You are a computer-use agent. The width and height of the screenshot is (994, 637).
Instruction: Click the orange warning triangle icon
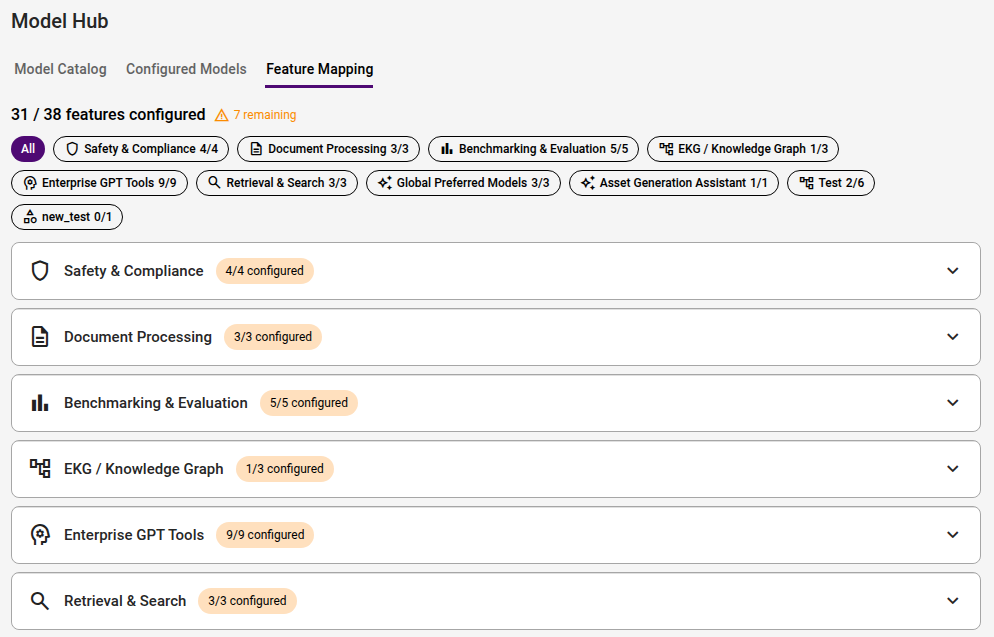point(221,115)
